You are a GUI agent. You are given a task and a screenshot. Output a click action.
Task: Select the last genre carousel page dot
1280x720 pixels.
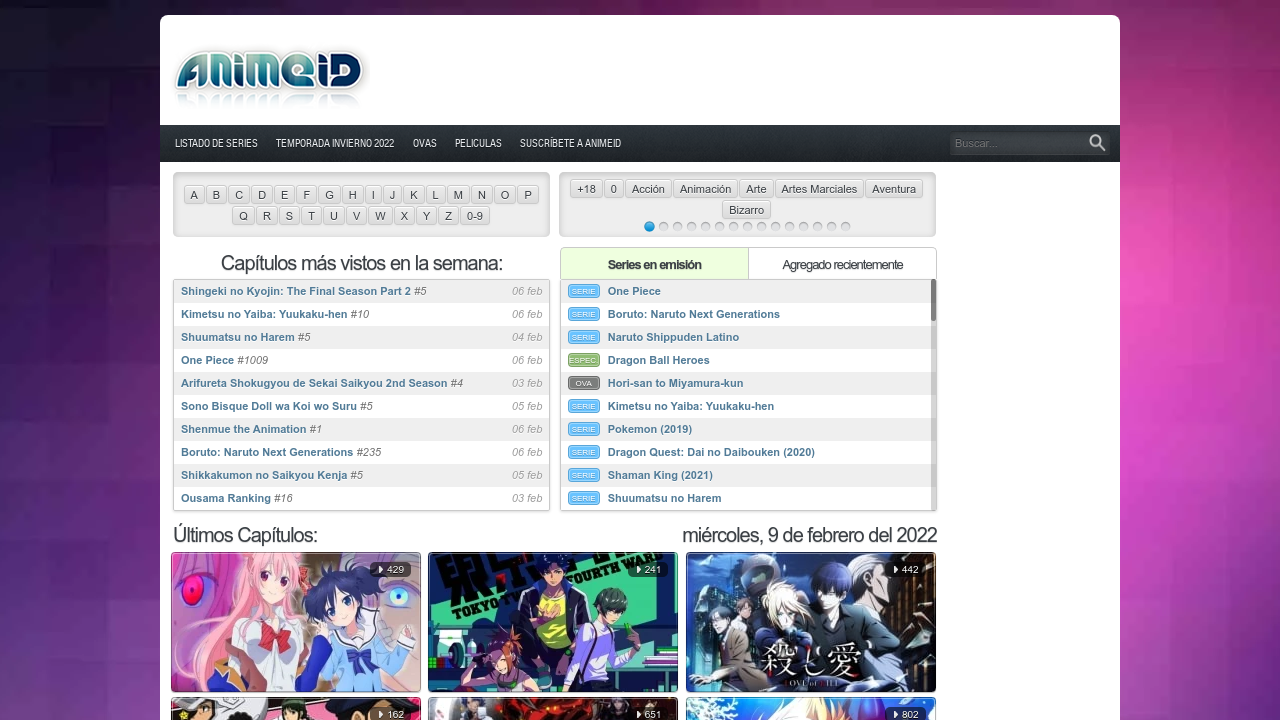click(846, 227)
